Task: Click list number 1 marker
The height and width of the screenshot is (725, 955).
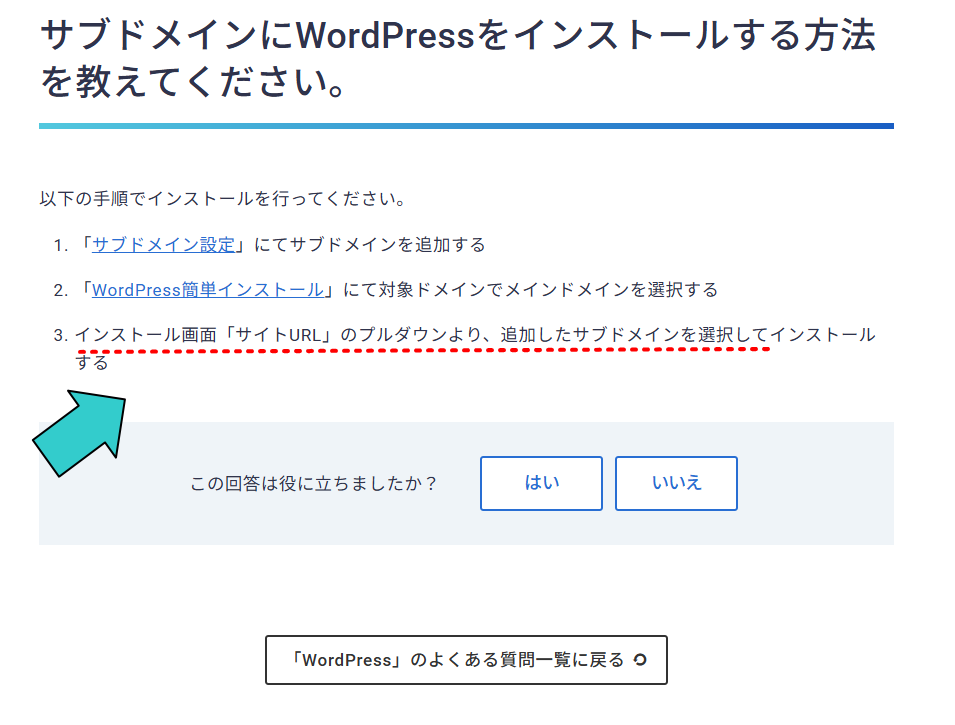Action: pos(61,246)
